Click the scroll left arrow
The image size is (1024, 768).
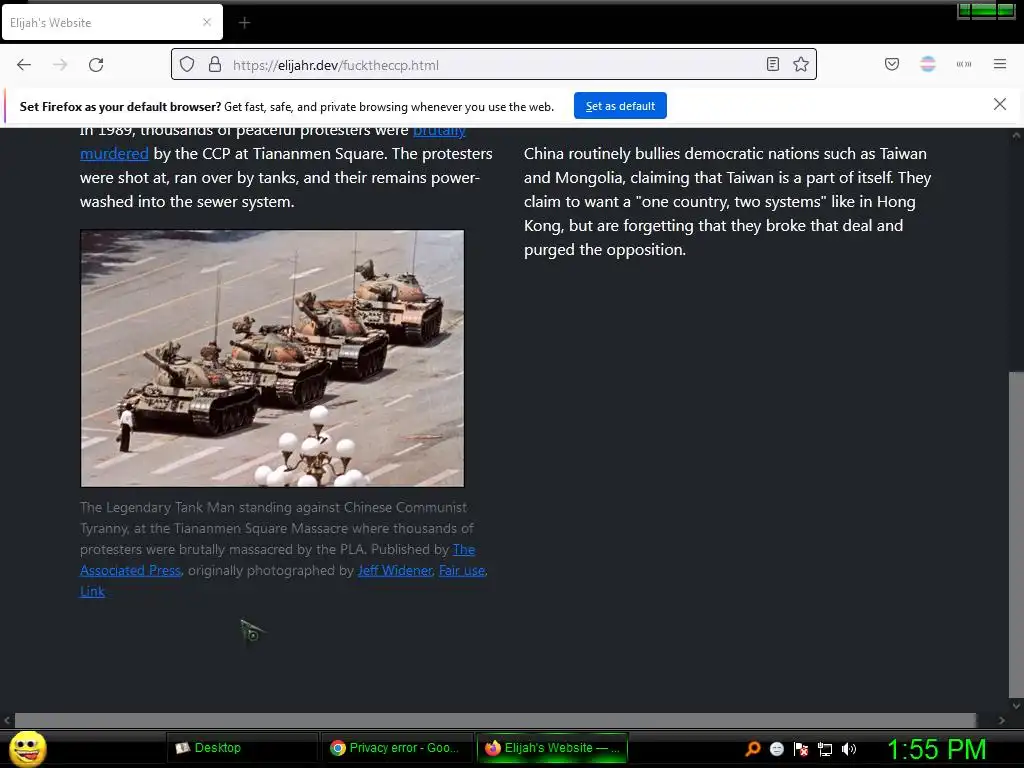coord(7,720)
